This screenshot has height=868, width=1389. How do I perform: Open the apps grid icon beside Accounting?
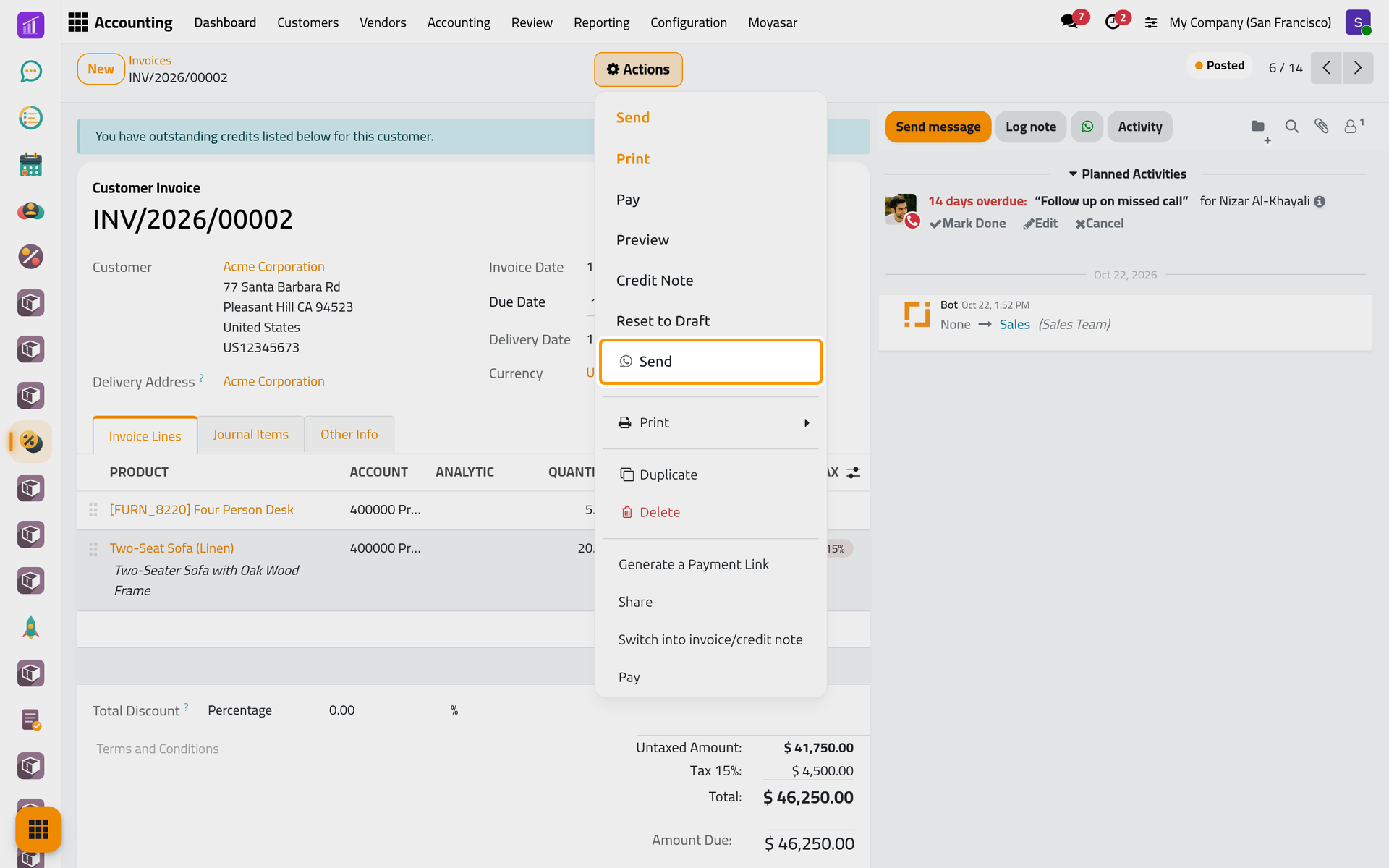tap(77, 22)
